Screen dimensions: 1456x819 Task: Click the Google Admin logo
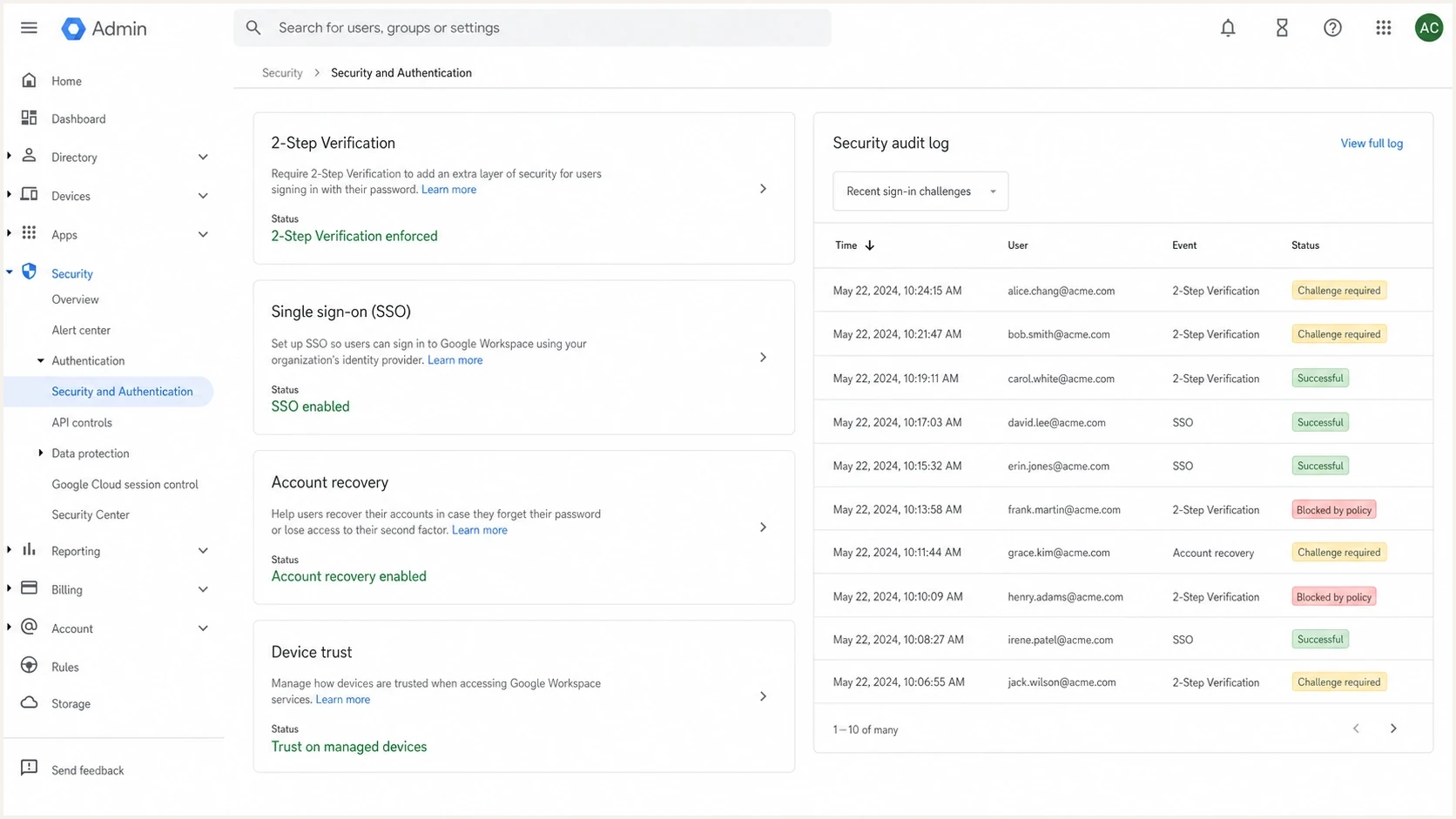tap(104, 29)
